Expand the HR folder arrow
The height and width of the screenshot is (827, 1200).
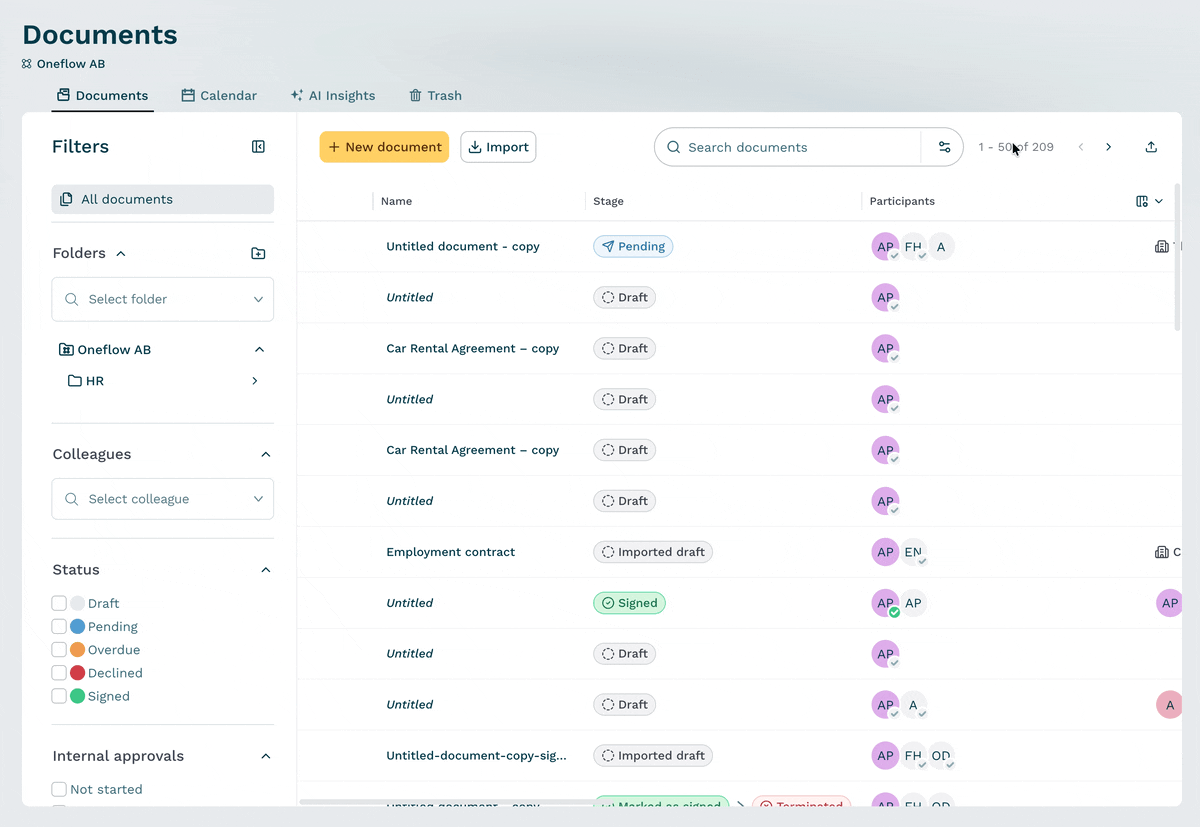click(x=255, y=381)
